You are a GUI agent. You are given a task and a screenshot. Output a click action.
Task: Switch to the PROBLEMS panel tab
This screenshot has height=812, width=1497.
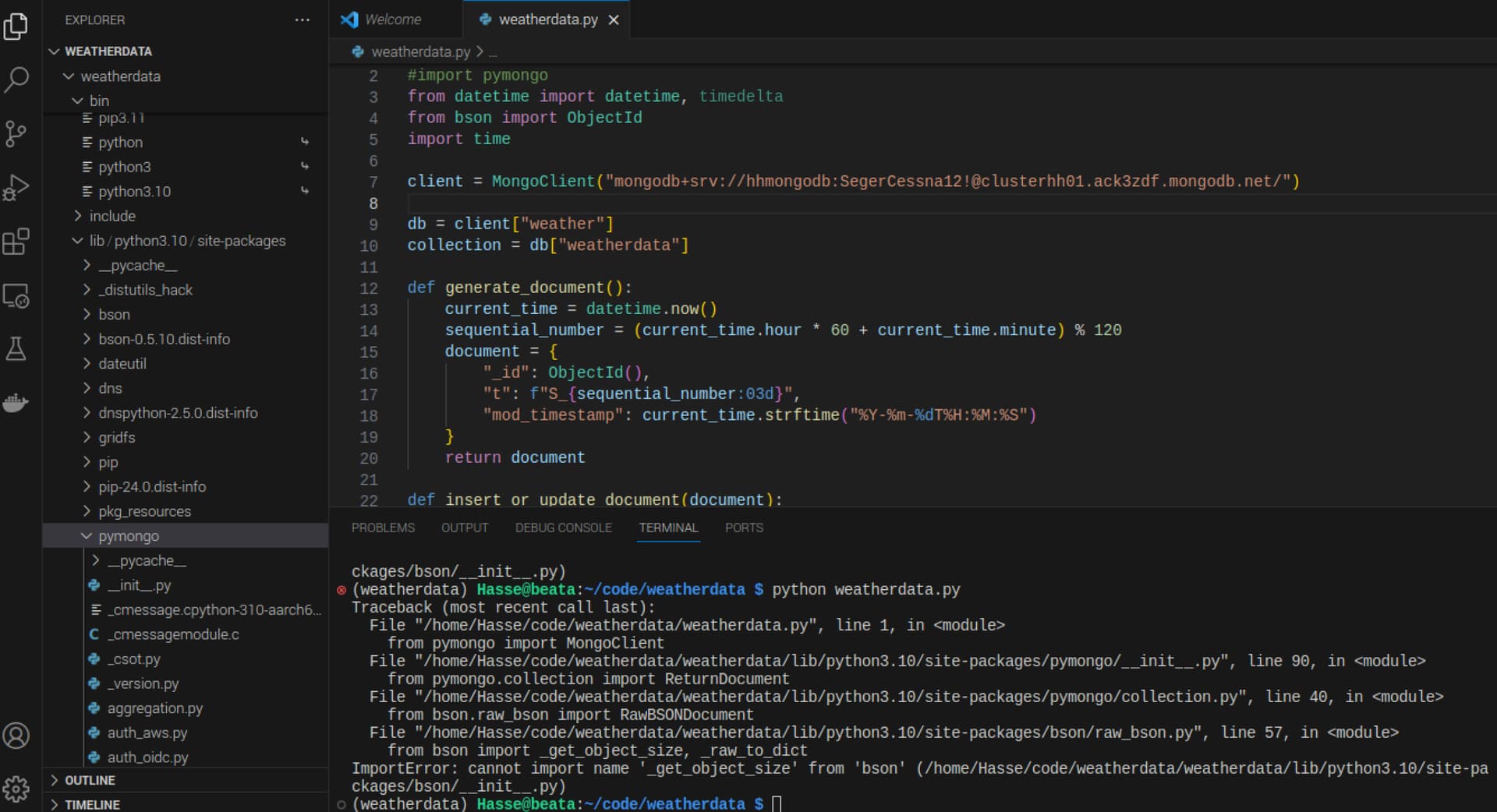(383, 528)
